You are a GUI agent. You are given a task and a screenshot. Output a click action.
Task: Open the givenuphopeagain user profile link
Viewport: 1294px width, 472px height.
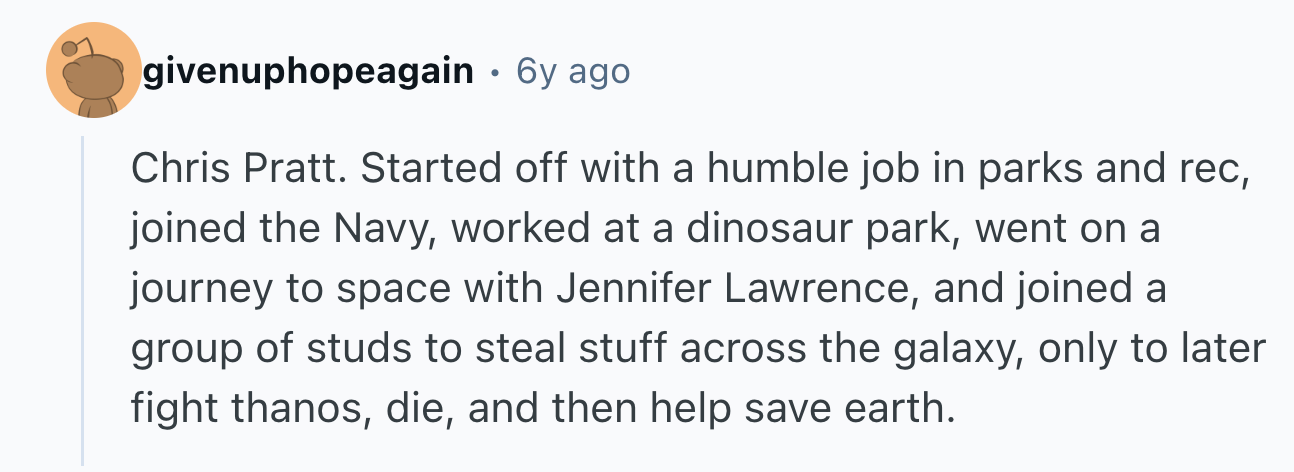308,72
